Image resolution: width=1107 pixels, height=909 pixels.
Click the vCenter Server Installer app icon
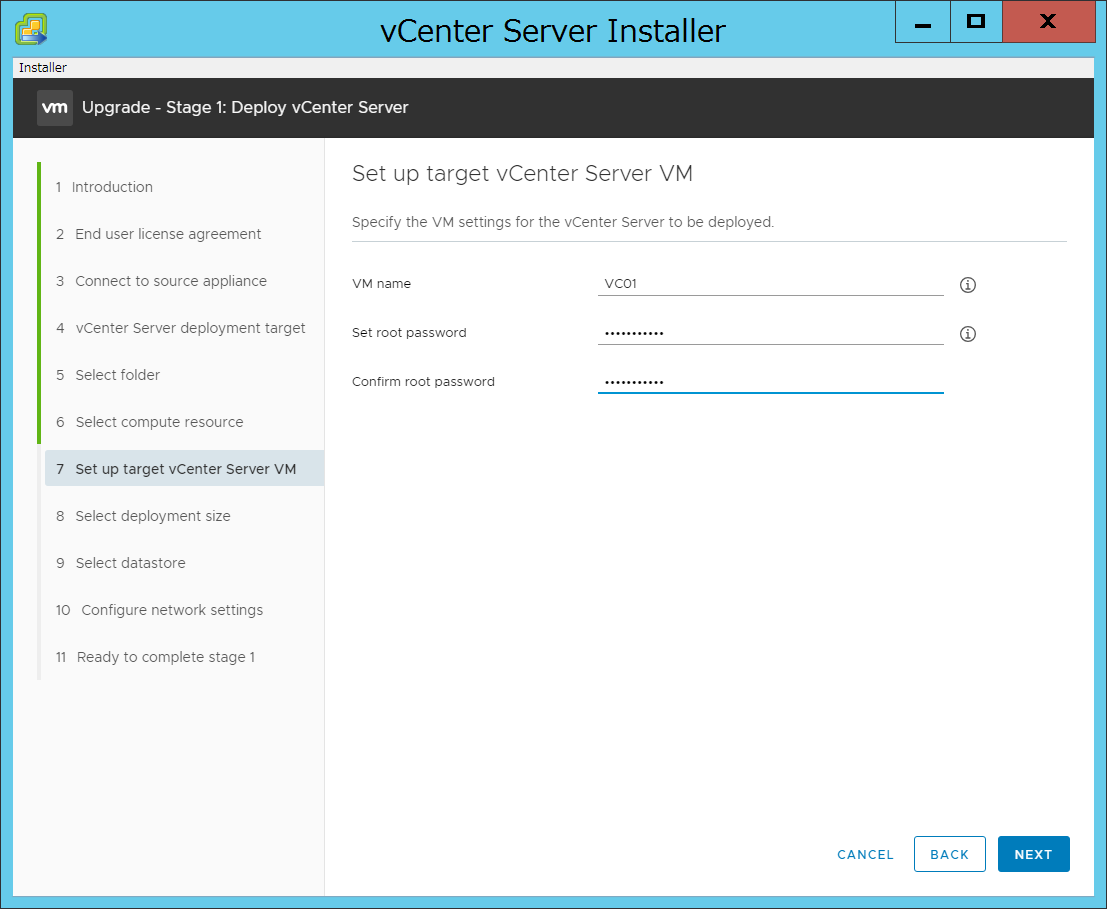tap(31, 30)
